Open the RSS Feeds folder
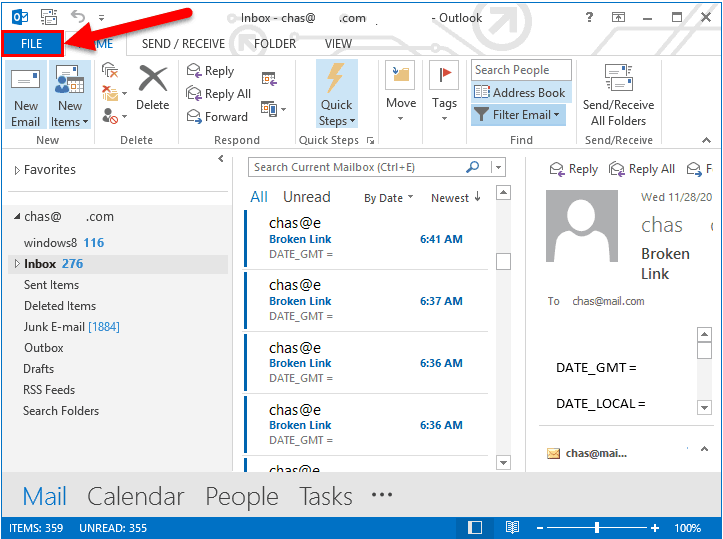Image resolution: width=723 pixels, height=539 pixels. tap(49, 390)
